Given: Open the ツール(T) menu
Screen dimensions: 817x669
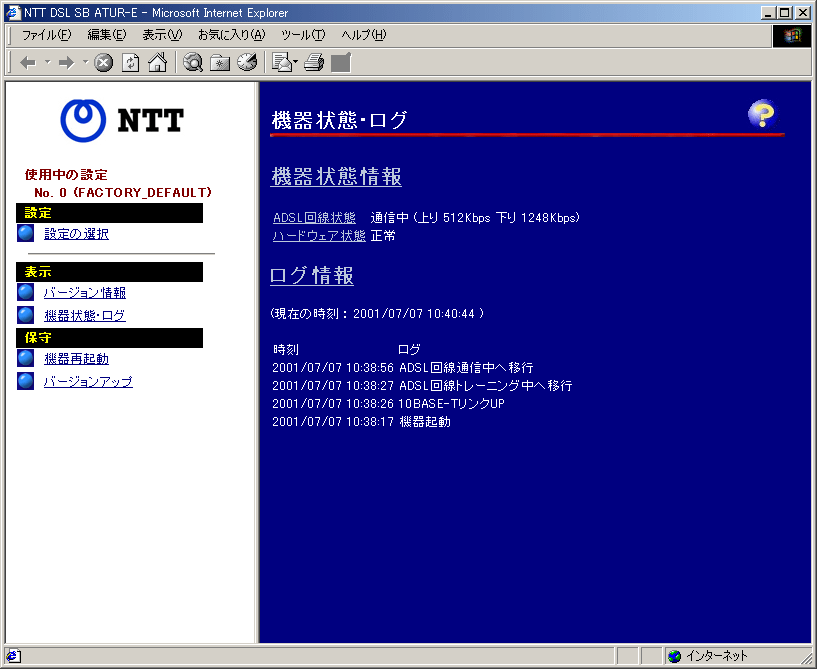Looking at the screenshot, I should click(303, 35).
